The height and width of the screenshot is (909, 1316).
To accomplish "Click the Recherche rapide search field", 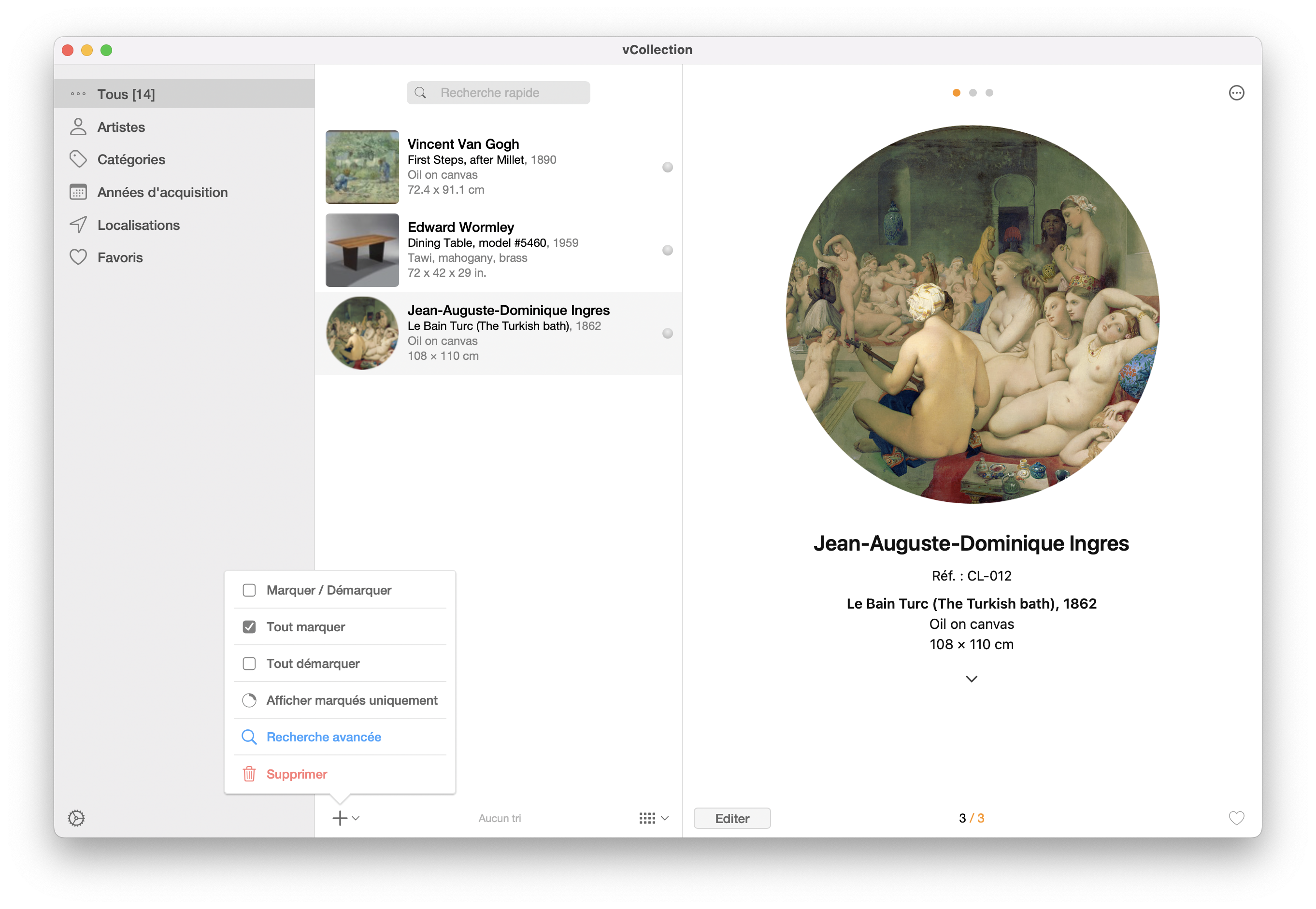I will point(499,93).
